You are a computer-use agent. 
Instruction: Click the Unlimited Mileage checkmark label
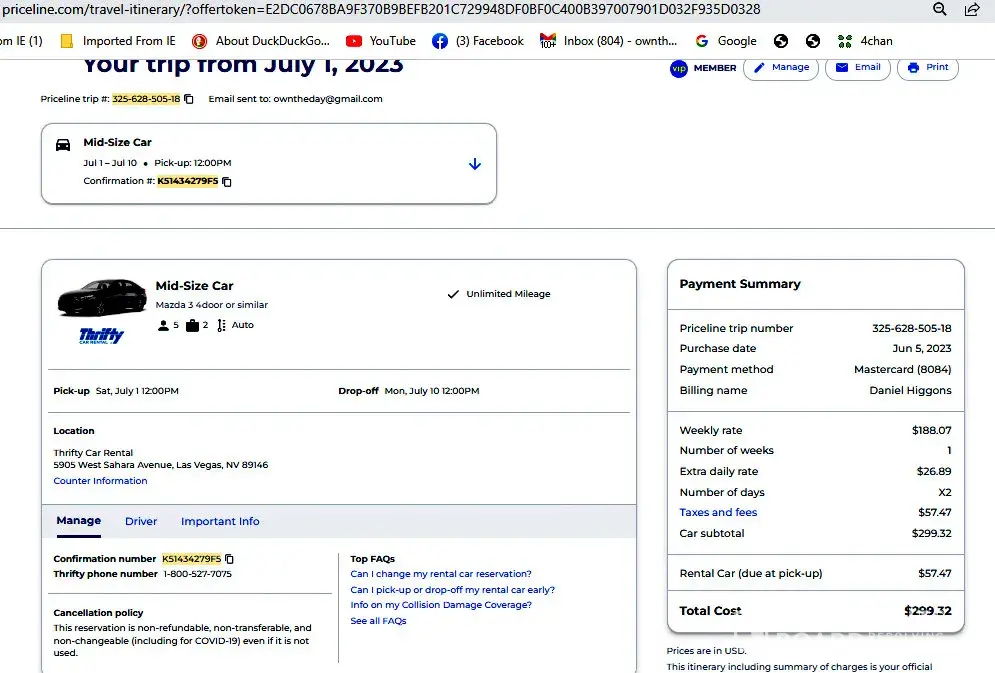tap(499, 294)
